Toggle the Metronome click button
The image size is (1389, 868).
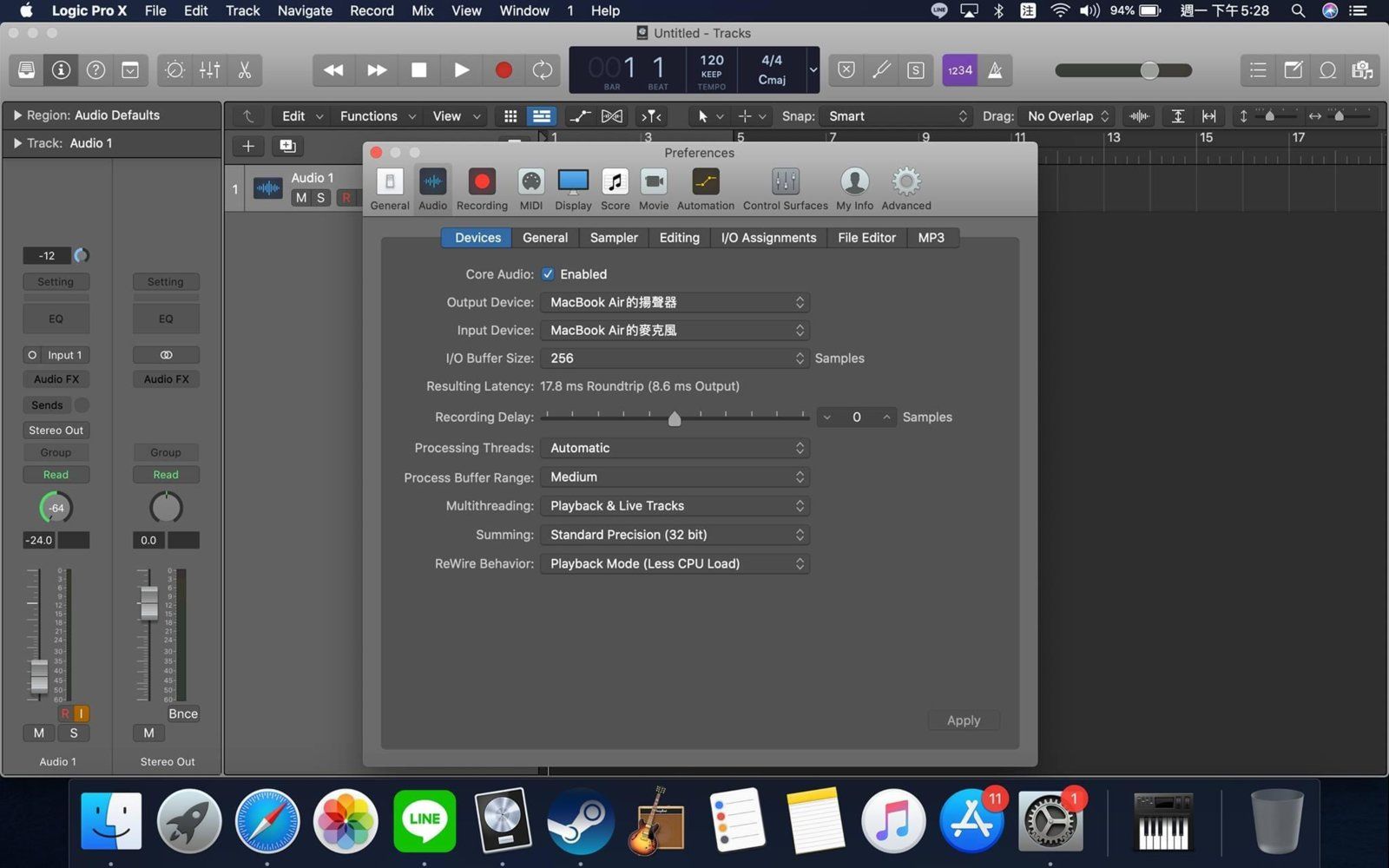click(995, 70)
